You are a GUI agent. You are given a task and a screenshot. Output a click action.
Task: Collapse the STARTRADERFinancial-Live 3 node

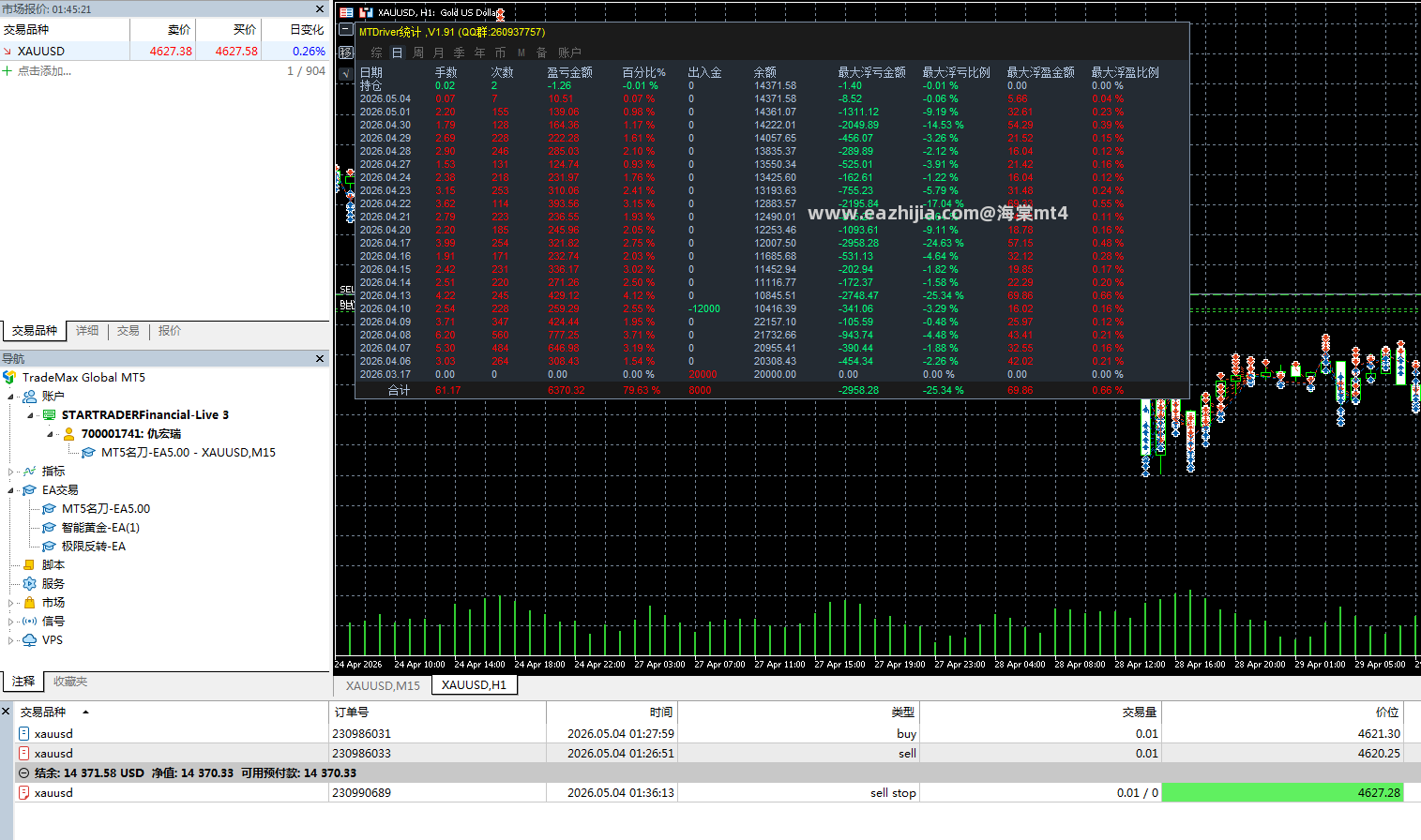coord(31,415)
